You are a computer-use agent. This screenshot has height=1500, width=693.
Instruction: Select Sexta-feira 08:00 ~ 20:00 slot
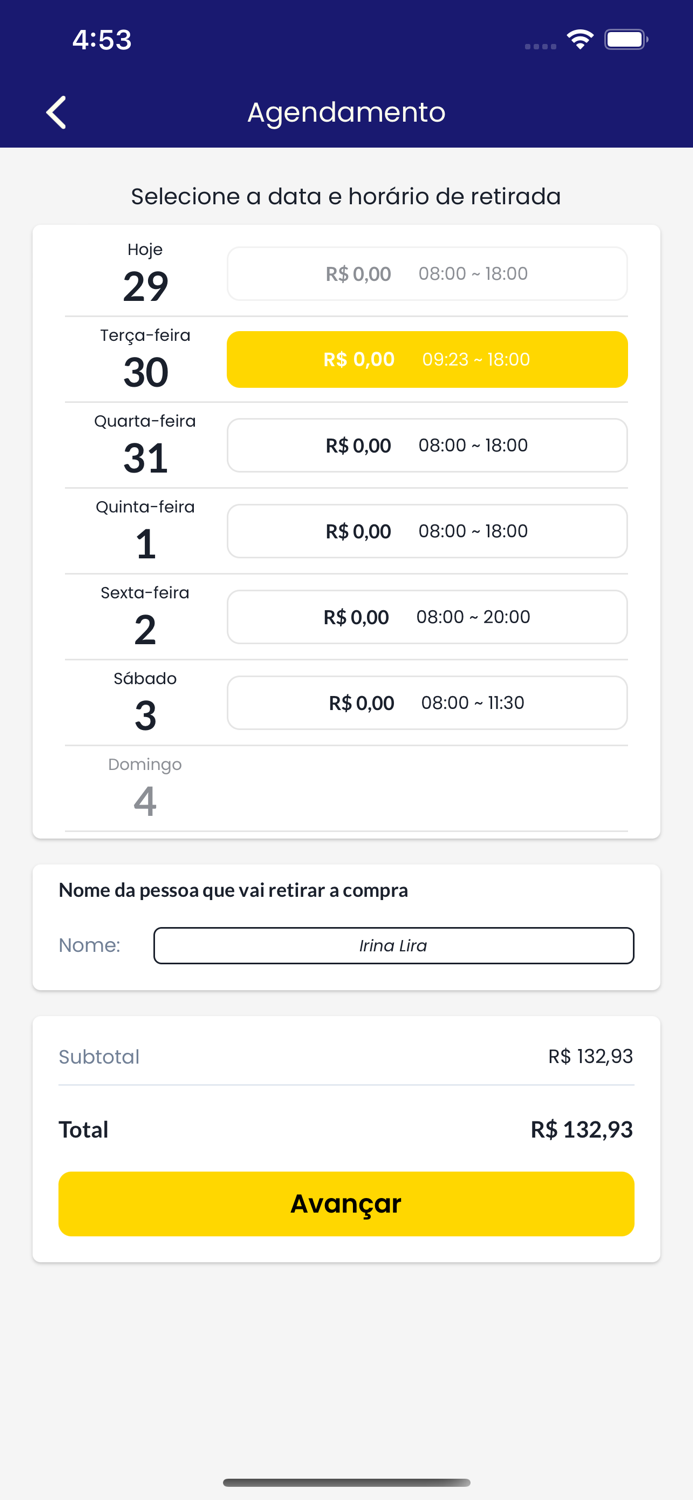coord(427,618)
